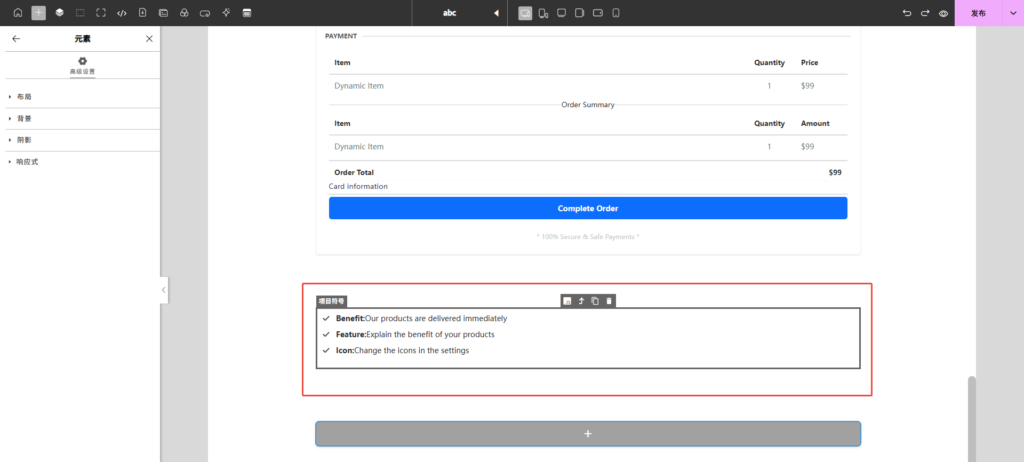The width and height of the screenshot is (1024, 462).
Task: Switch to mobile phone device view
Action: pos(616,13)
